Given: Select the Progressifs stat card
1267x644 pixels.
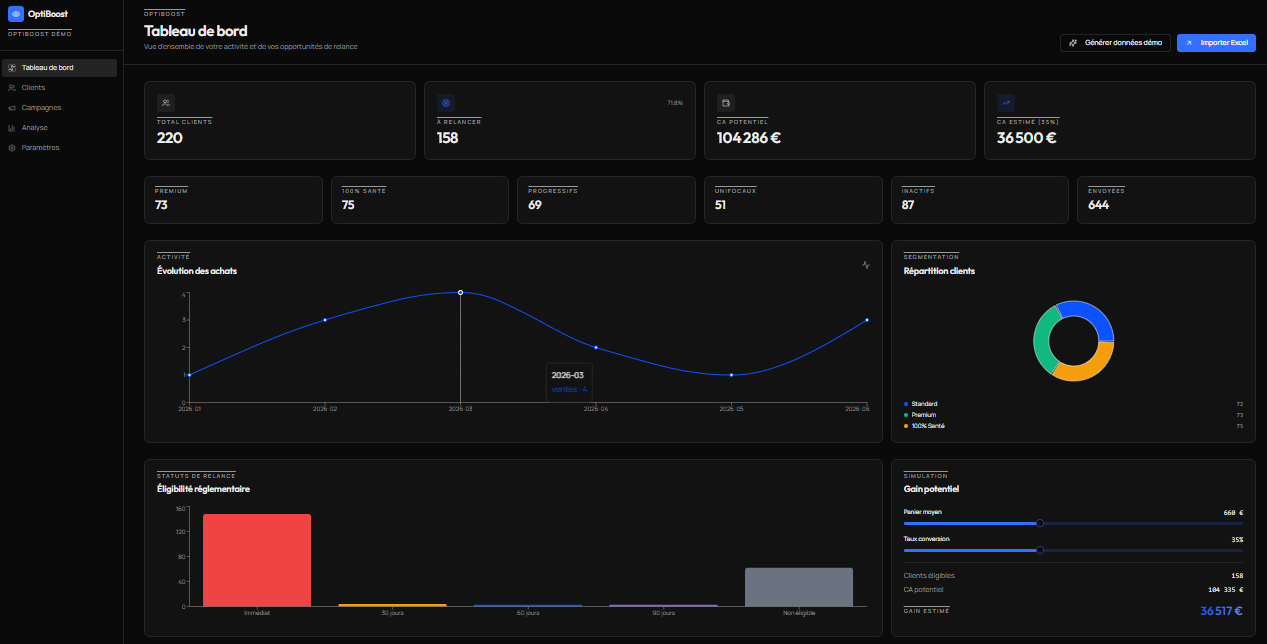Looking at the screenshot, I should (x=607, y=200).
